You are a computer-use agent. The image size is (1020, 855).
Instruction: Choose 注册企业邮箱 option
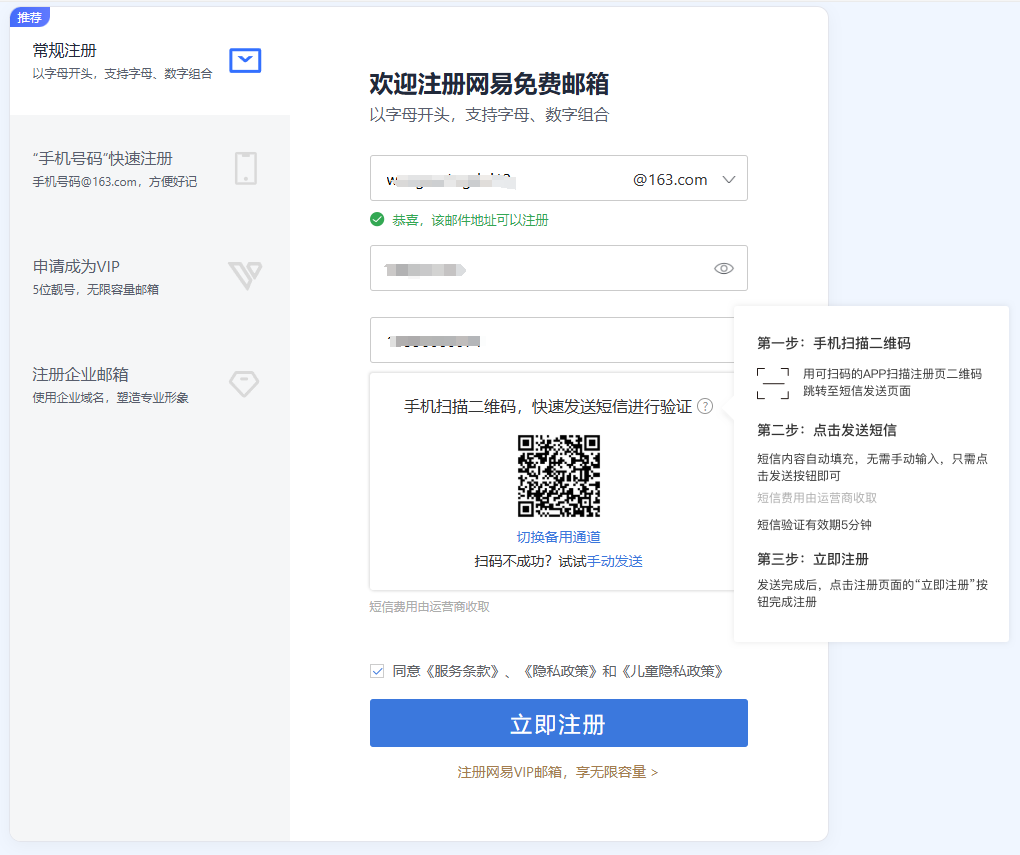150,385
